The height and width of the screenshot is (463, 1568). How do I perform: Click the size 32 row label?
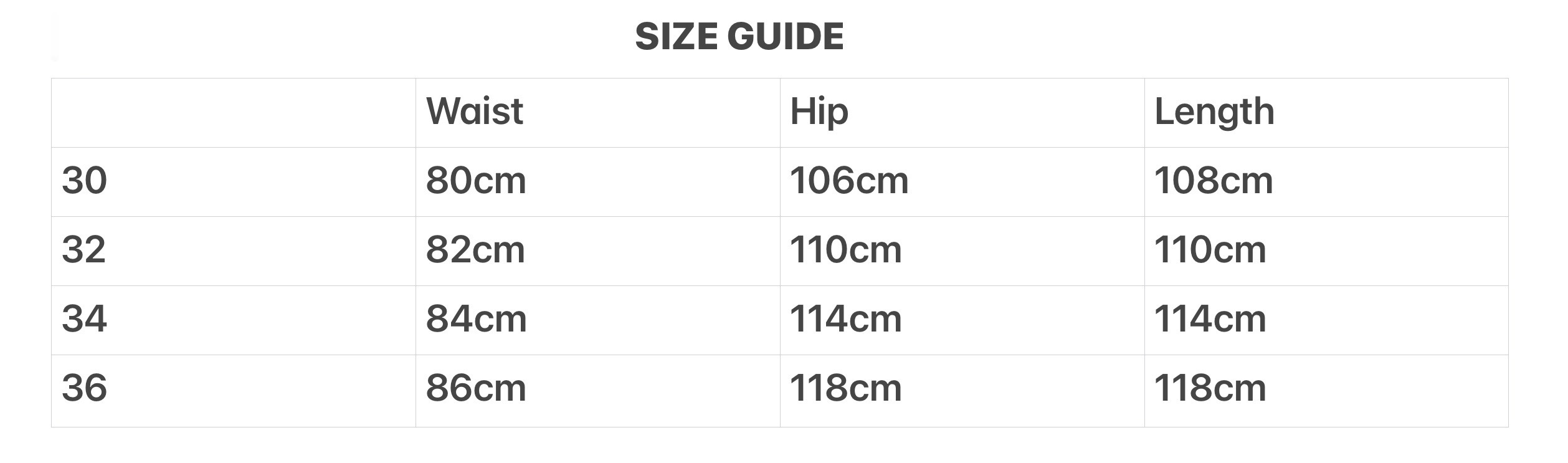coord(84,251)
